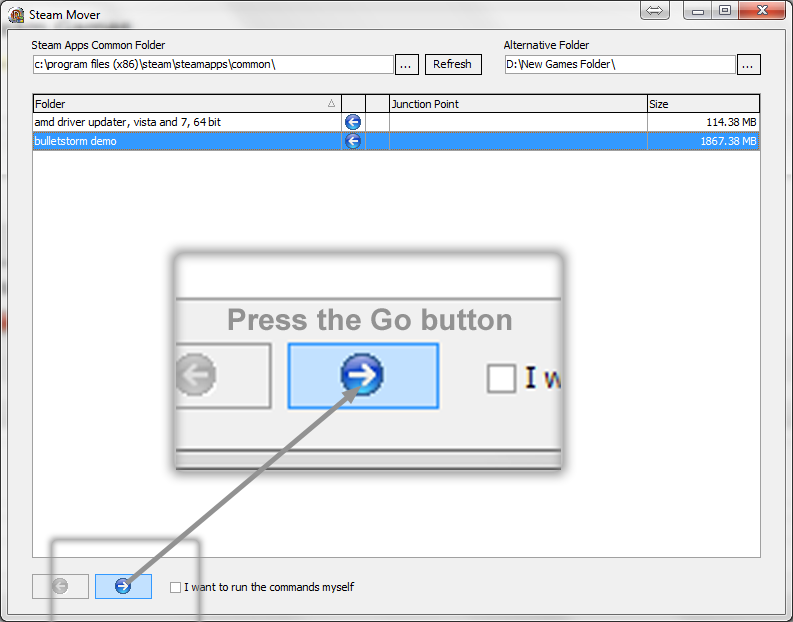Image resolution: width=793 pixels, height=622 pixels.
Task: Browse for the Alternative Folder
Action: [748, 65]
